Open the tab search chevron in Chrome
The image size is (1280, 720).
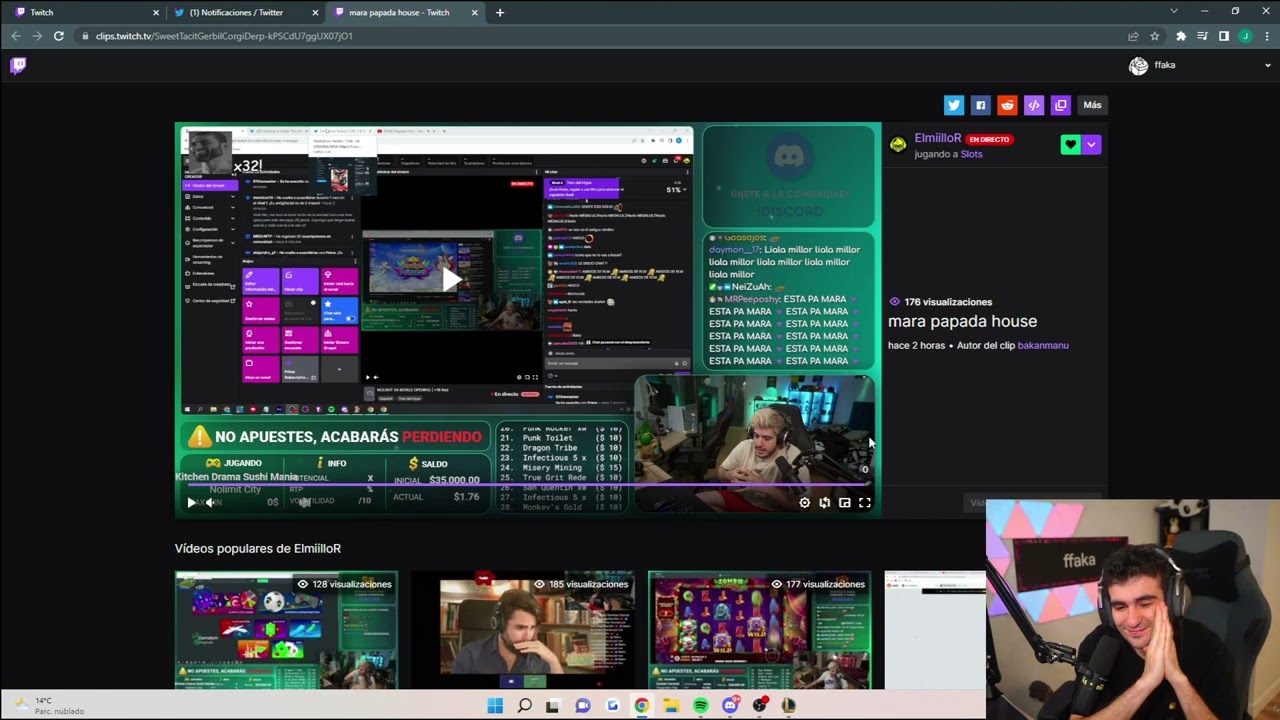pos(1174,12)
